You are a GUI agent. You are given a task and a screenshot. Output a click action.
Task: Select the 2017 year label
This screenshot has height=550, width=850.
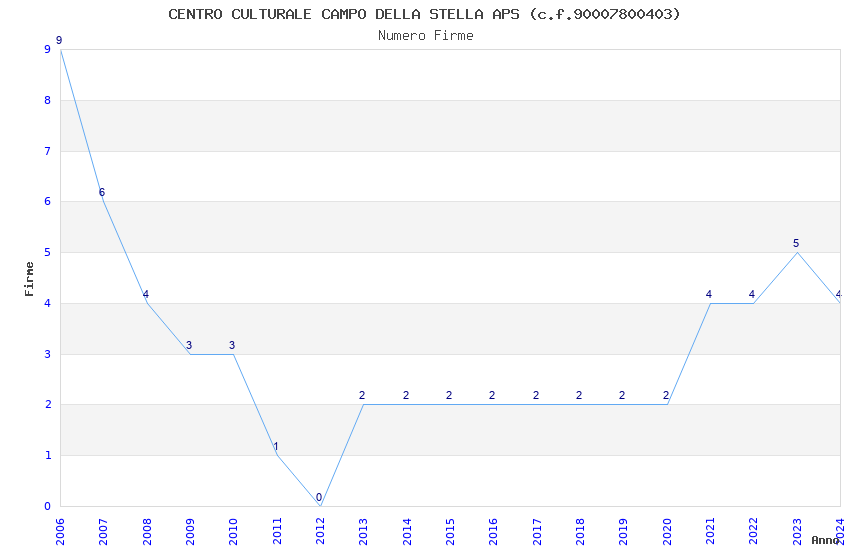click(x=537, y=532)
